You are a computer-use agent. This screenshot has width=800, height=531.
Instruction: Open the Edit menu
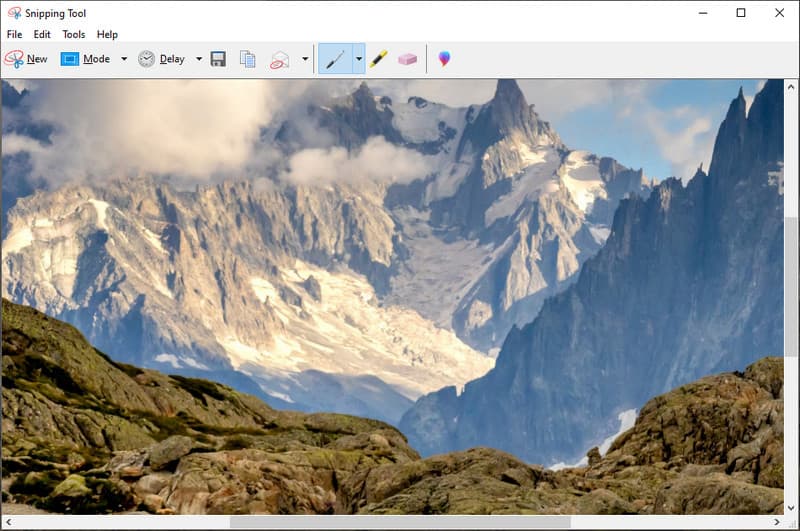click(42, 34)
